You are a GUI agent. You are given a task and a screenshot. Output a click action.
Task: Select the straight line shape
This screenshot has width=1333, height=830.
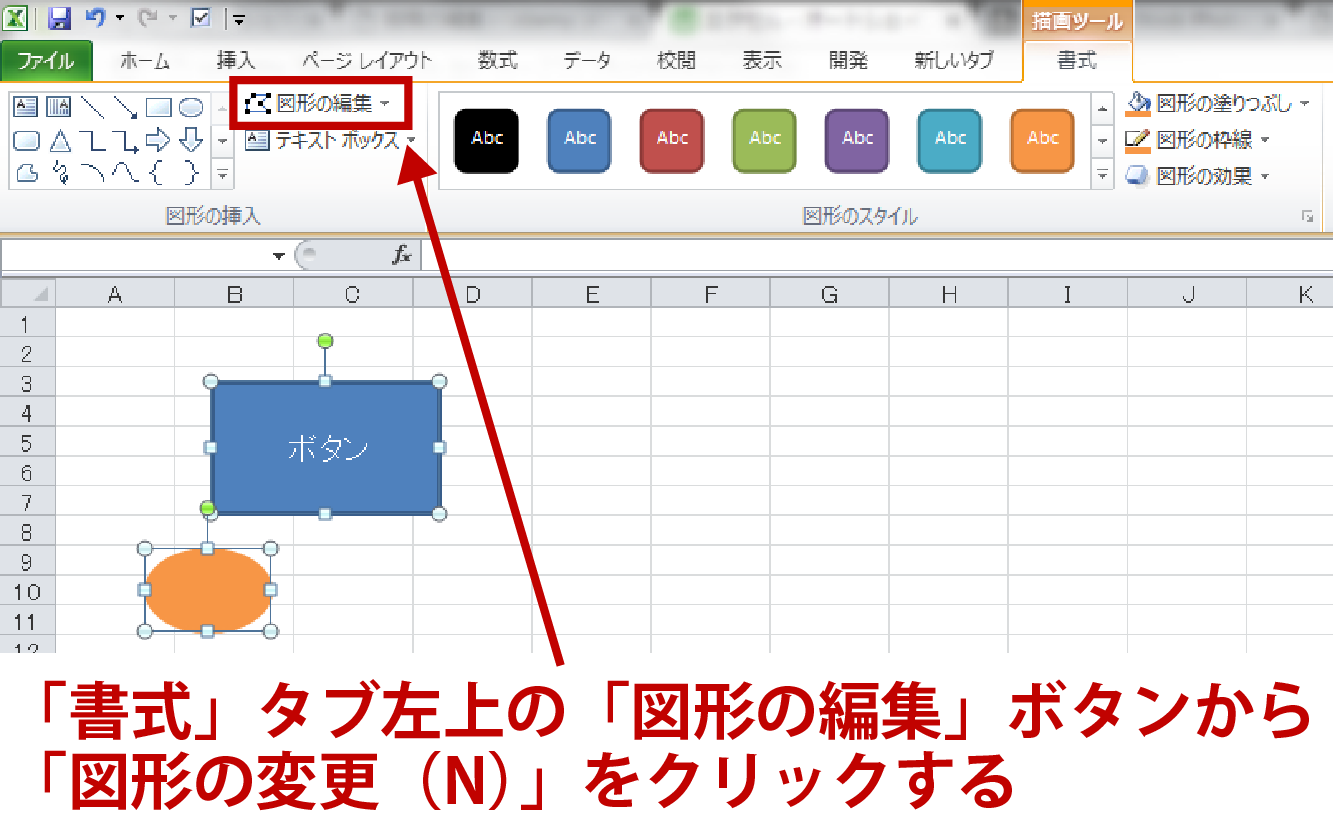click(92, 107)
